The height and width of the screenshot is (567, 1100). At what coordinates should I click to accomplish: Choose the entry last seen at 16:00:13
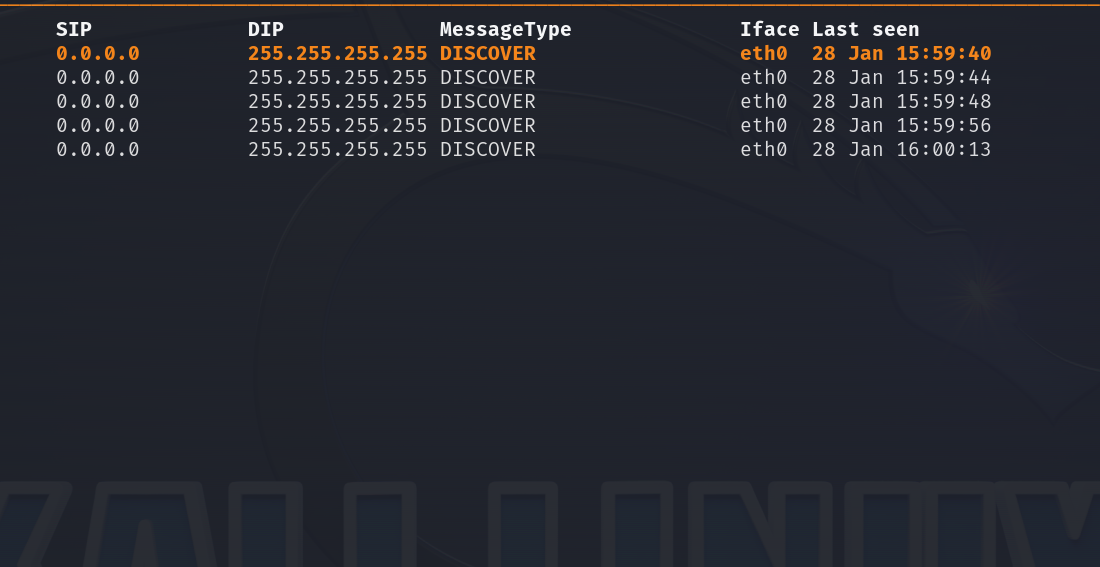[x=901, y=150]
